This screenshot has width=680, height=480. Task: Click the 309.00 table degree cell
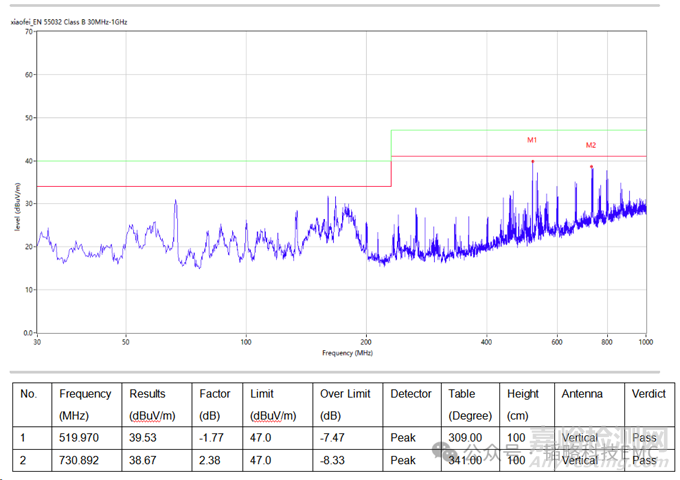point(465,438)
